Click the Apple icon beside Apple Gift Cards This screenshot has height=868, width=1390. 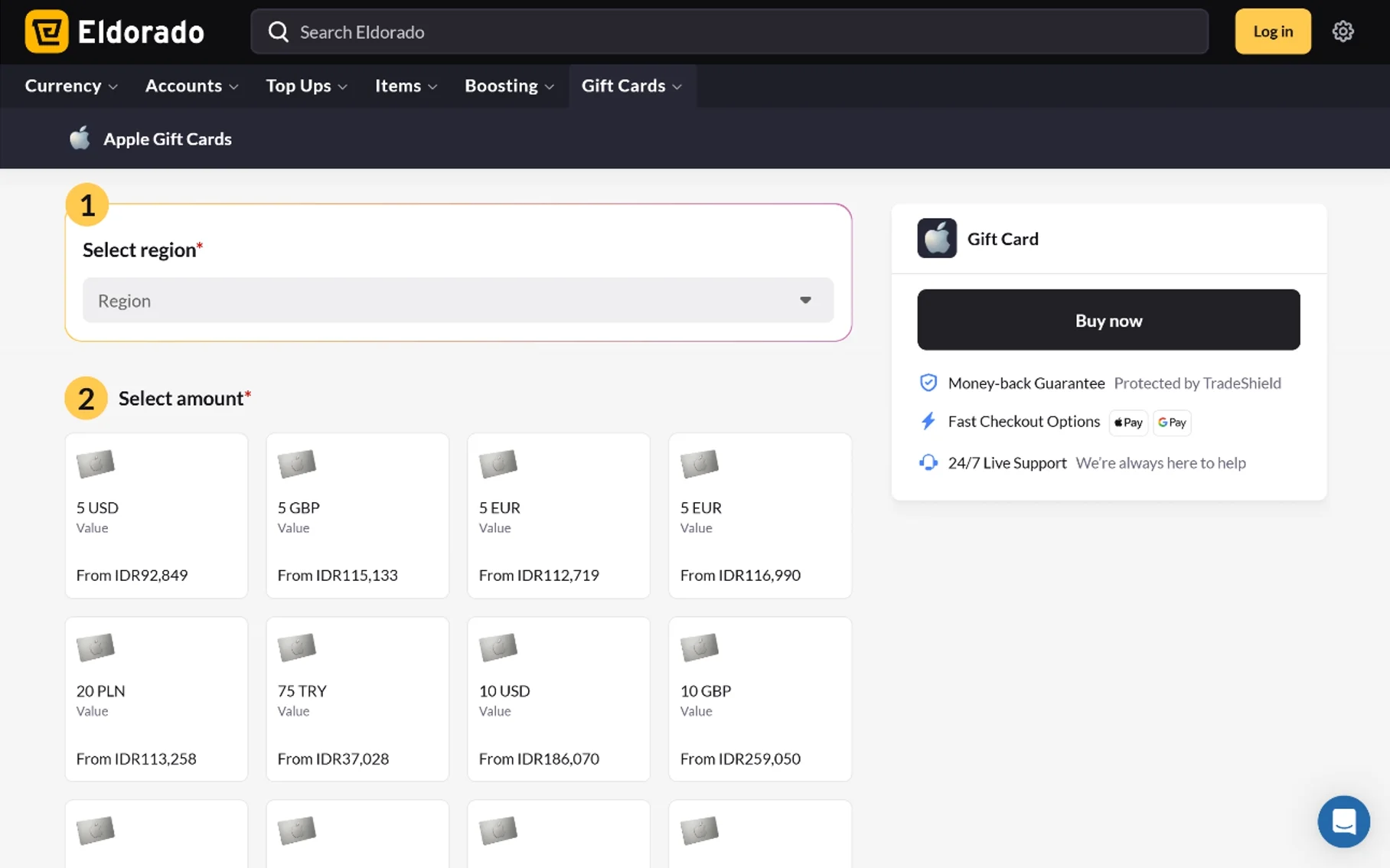(80, 138)
